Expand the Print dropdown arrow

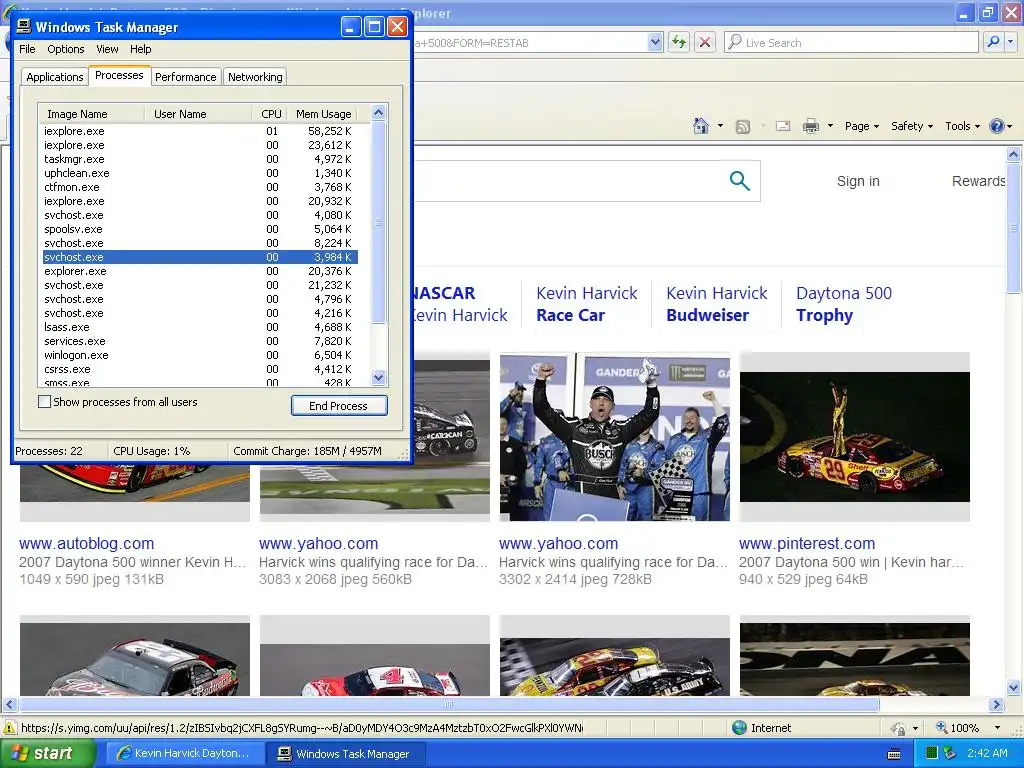point(830,126)
